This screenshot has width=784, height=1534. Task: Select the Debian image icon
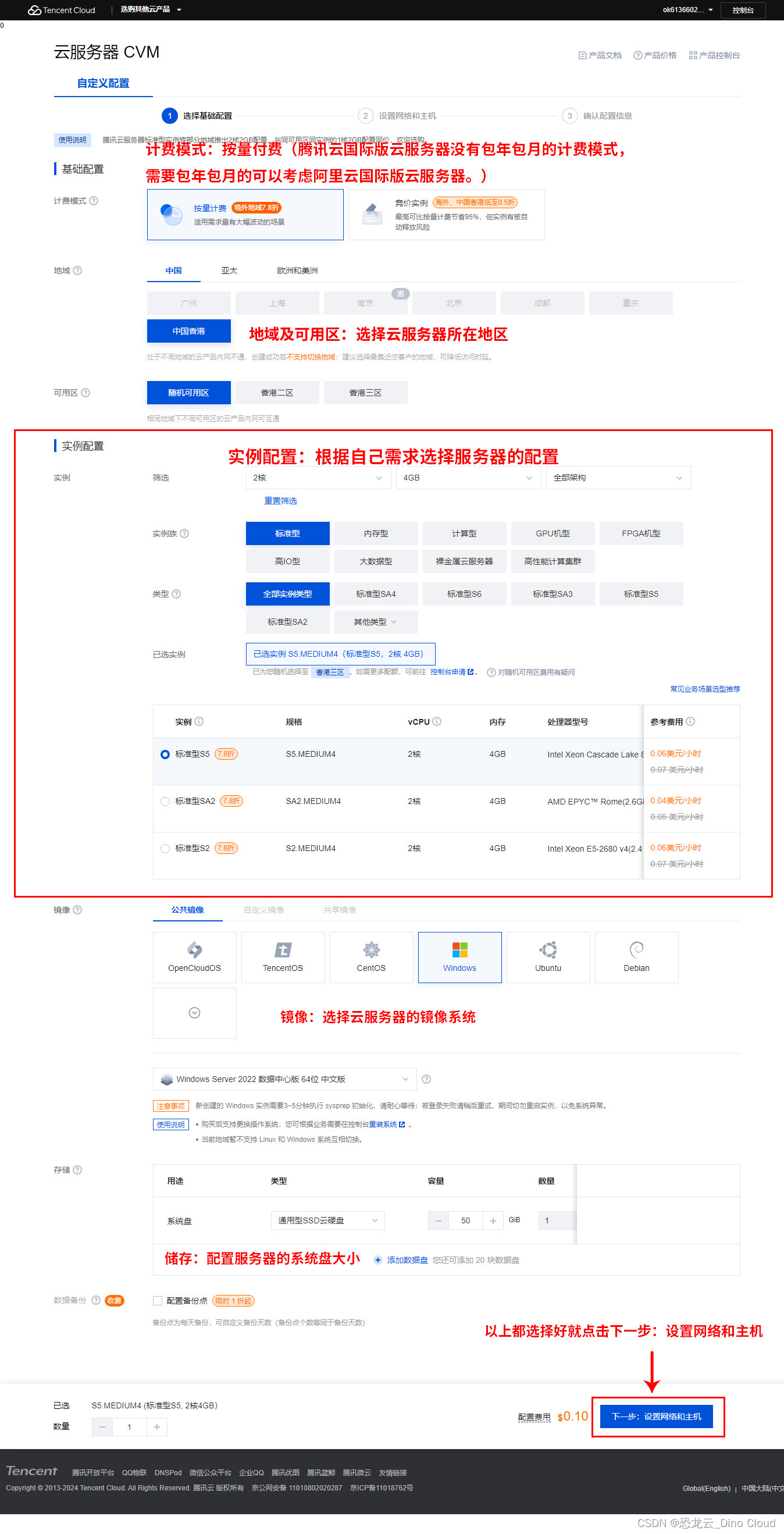(636, 957)
